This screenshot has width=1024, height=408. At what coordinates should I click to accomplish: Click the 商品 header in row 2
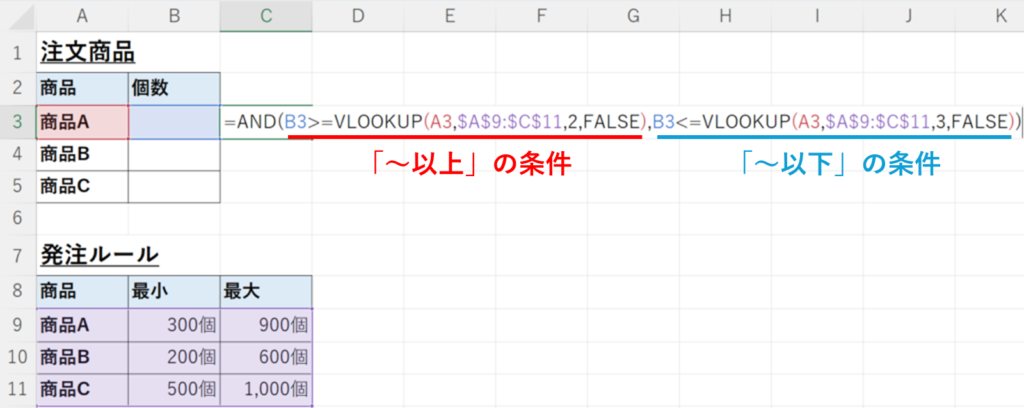pos(83,88)
